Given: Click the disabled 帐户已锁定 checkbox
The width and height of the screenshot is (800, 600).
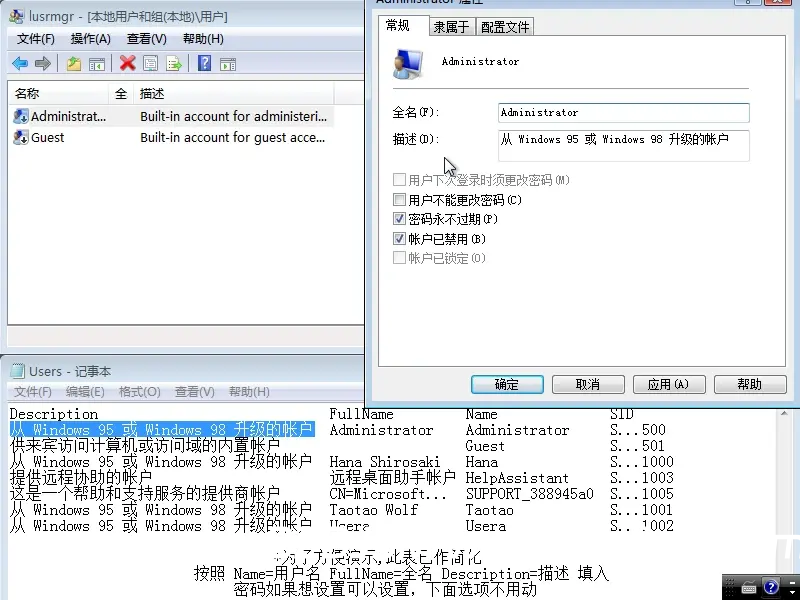Looking at the screenshot, I should [399, 258].
